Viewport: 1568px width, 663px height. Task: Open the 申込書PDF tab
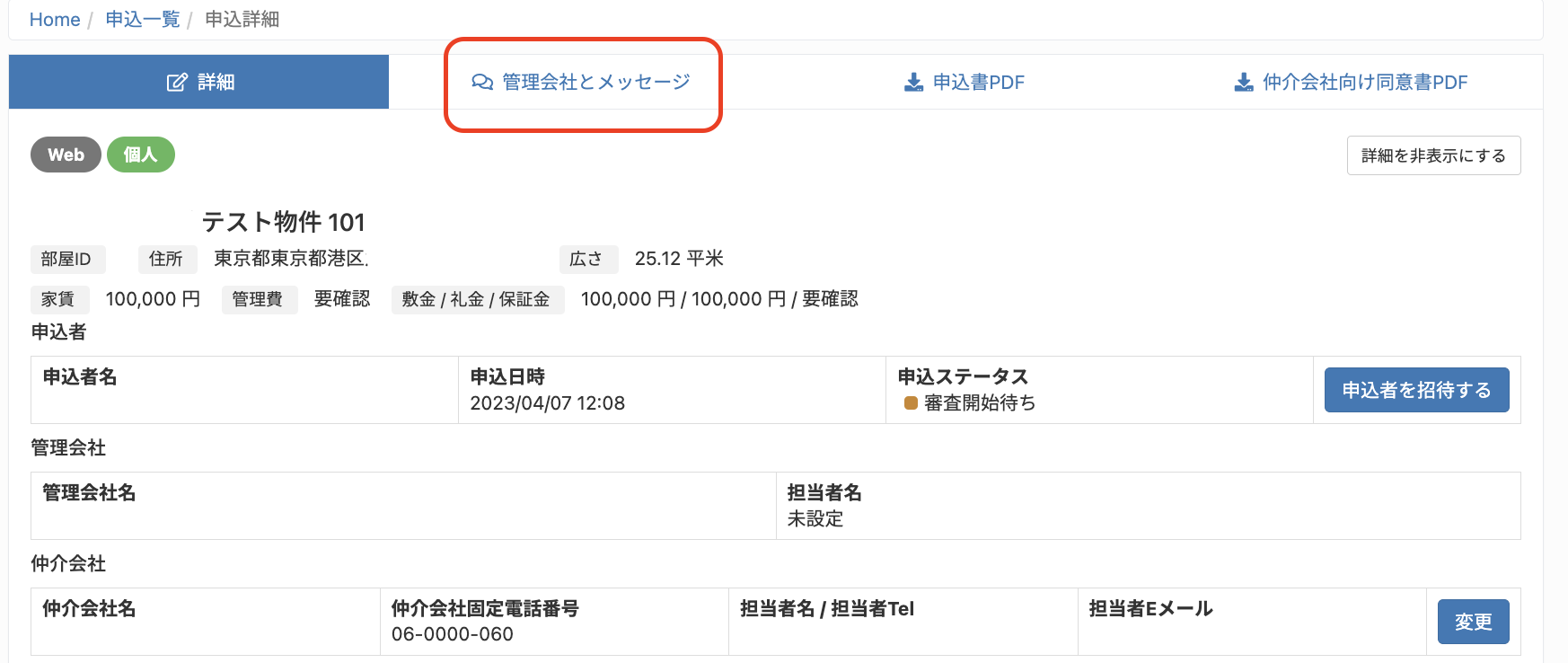click(964, 82)
